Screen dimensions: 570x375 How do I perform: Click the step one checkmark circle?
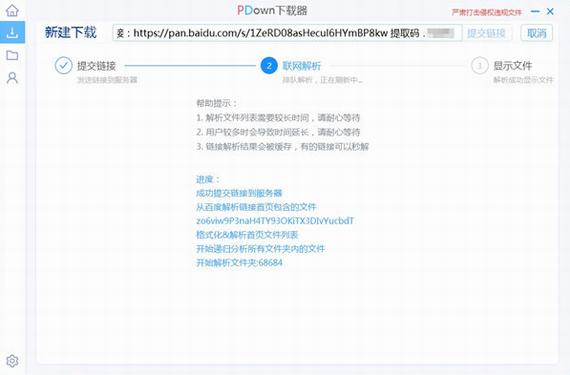(64, 66)
